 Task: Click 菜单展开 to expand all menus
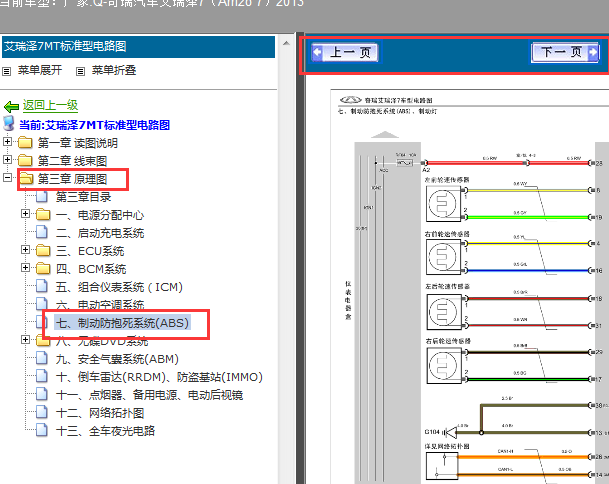point(40,70)
